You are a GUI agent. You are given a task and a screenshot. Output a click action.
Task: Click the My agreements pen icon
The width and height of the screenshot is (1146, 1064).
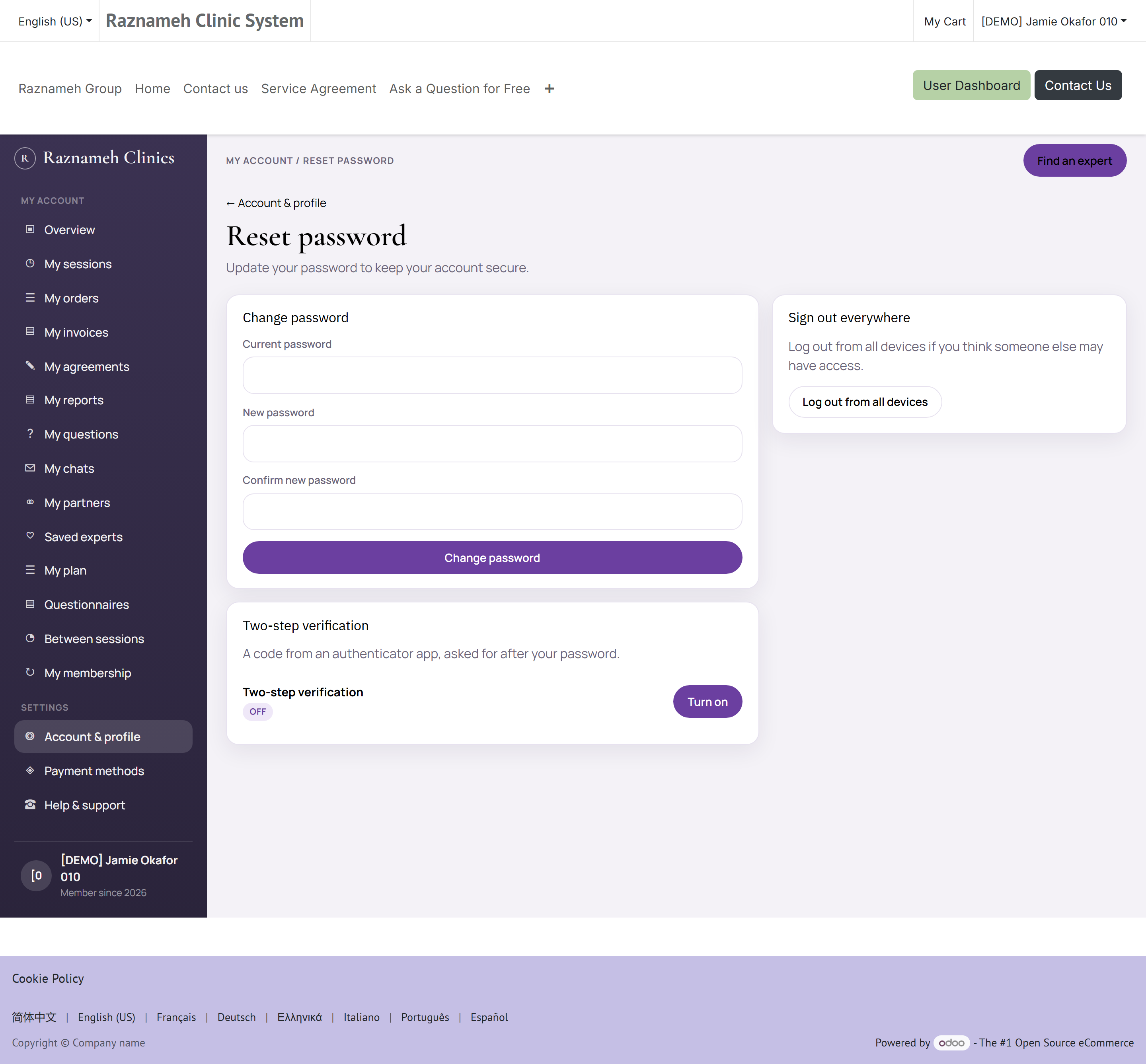point(30,366)
